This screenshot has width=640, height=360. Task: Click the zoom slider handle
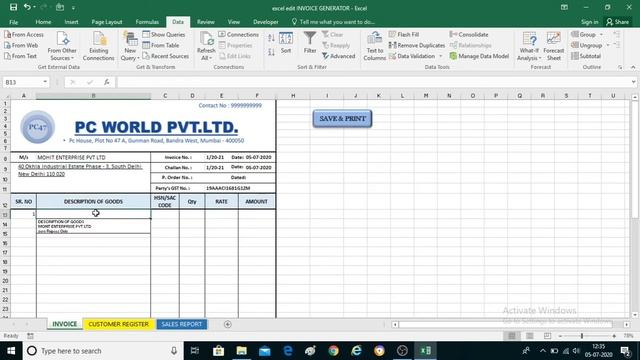pyautogui.click(x=582, y=336)
